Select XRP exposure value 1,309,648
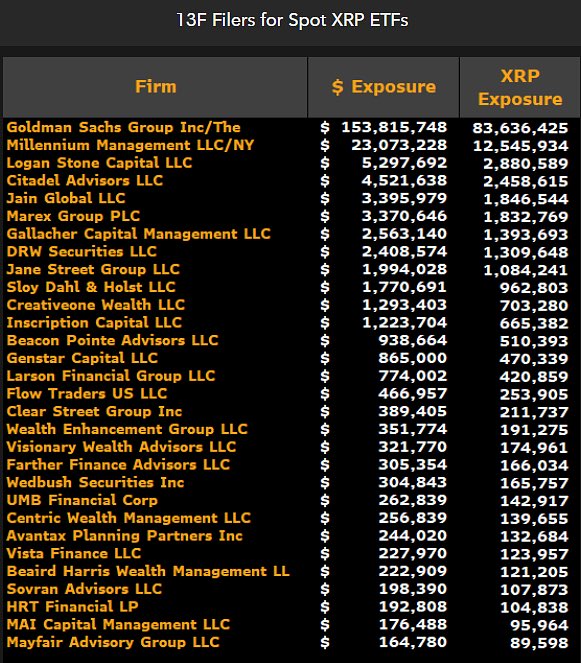581x663 pixels. click(x=526, y=252)
